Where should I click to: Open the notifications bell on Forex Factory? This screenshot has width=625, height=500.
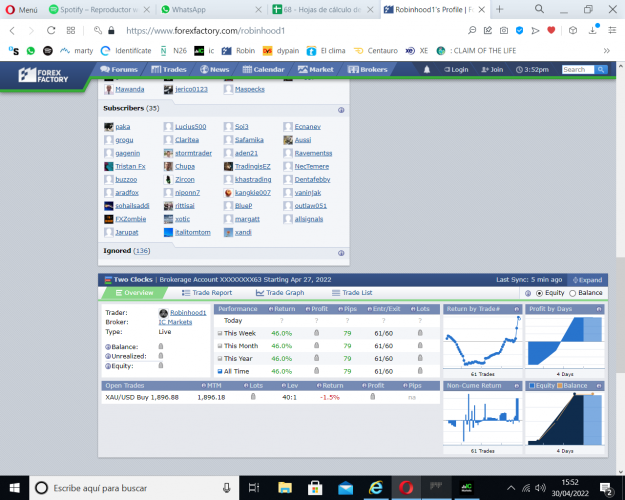426,70
